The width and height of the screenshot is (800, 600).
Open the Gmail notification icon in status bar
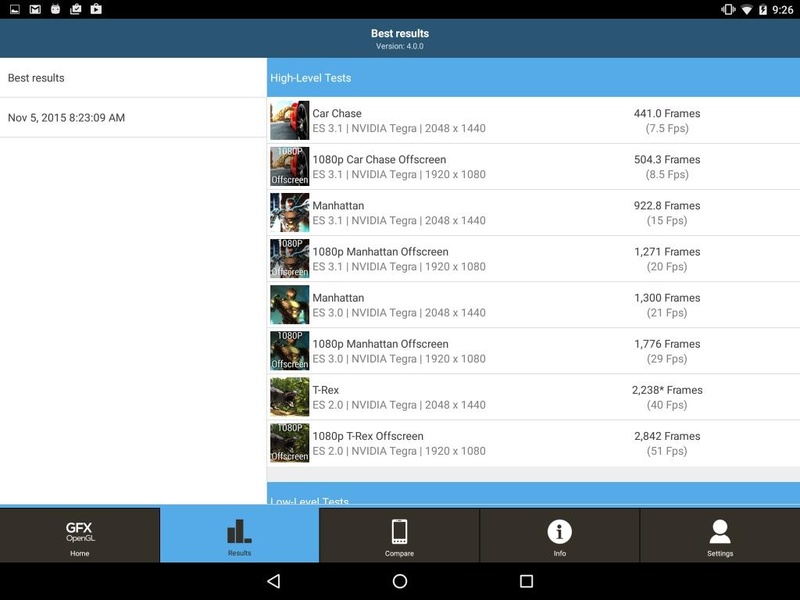(x=35, y=9)
